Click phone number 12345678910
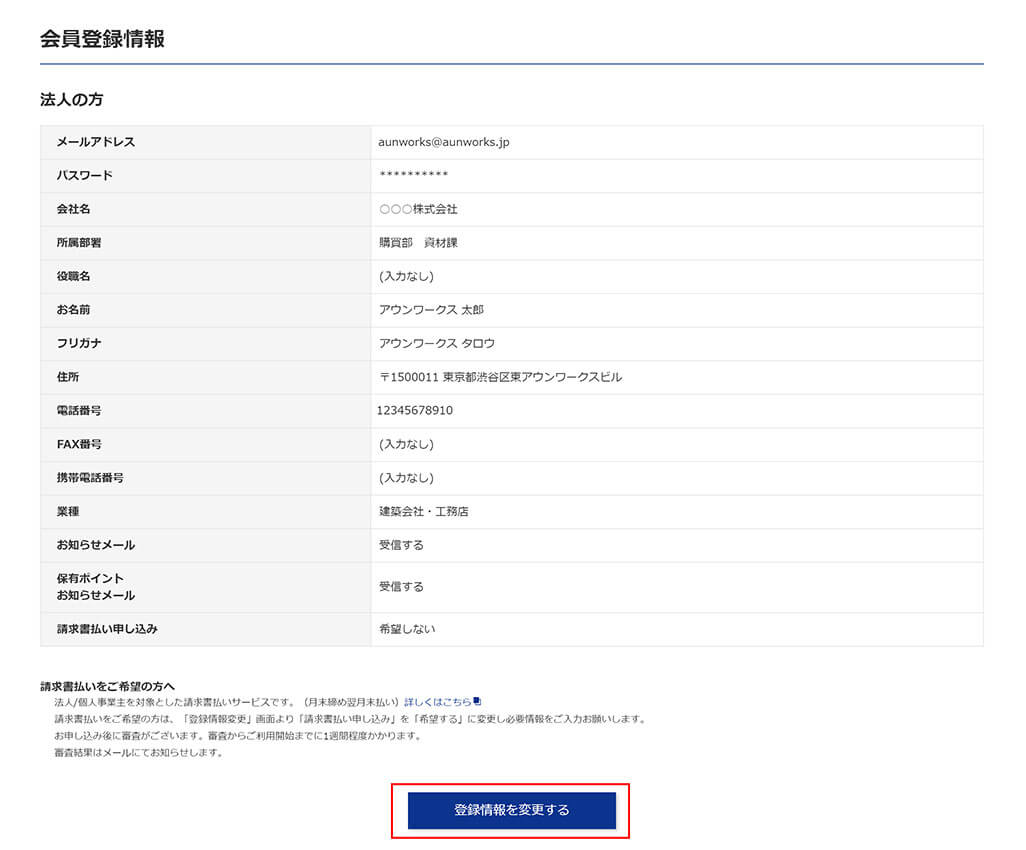 coord(415,410)
